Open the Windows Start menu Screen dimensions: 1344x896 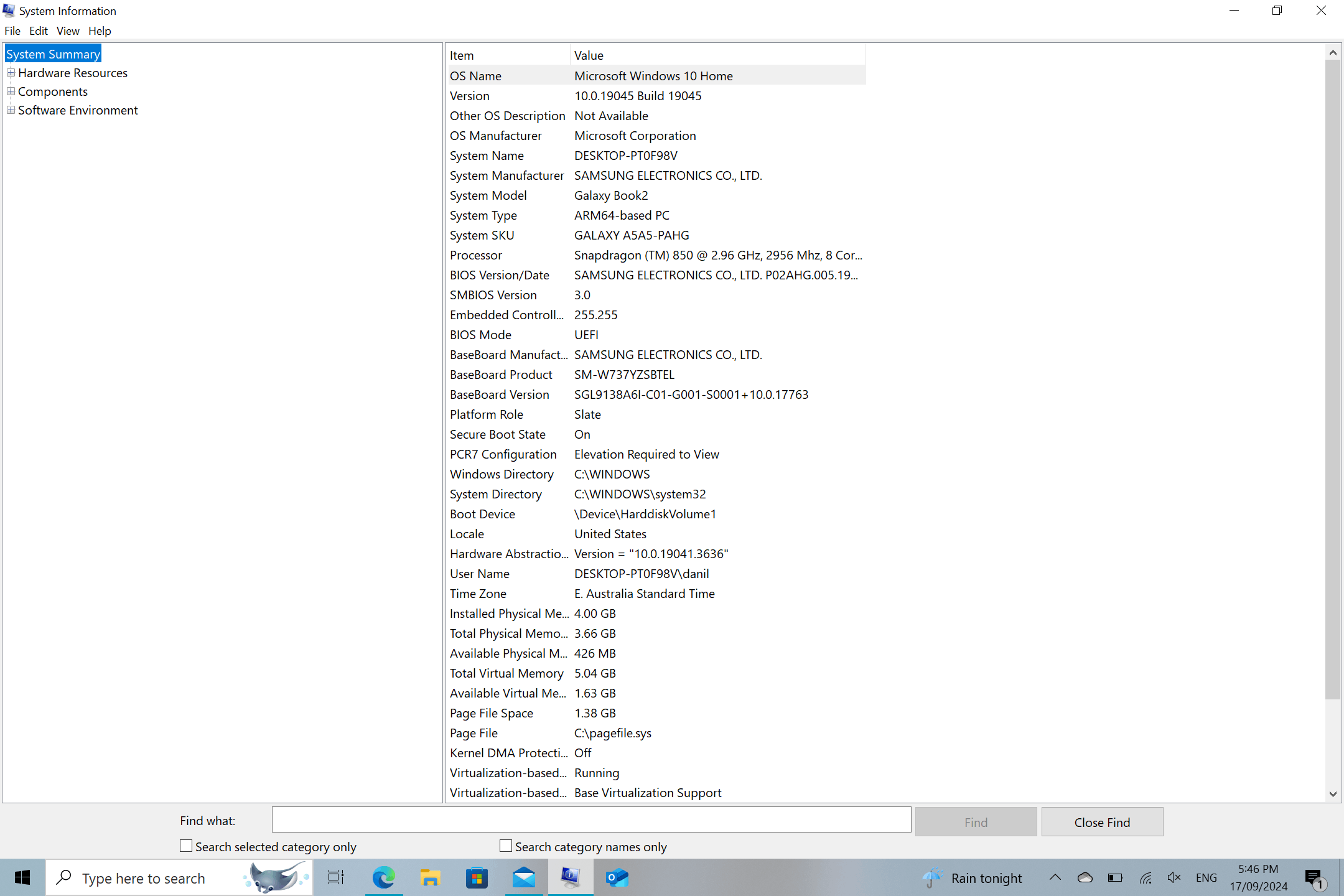(x=22, y=878)
